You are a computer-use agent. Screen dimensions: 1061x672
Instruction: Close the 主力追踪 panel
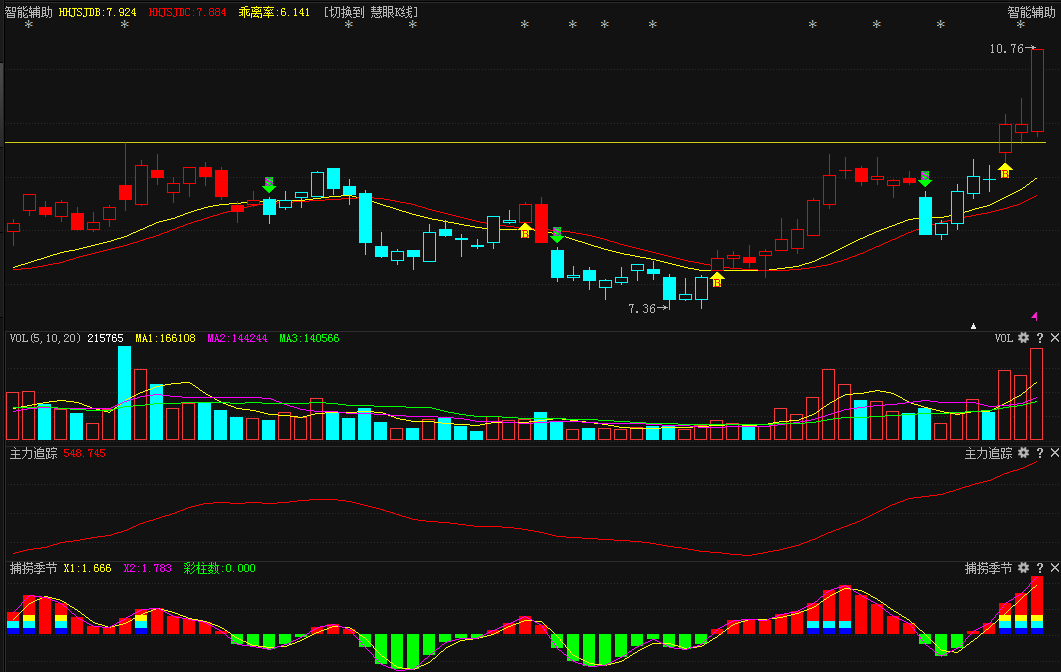[x=1054, y=454]
